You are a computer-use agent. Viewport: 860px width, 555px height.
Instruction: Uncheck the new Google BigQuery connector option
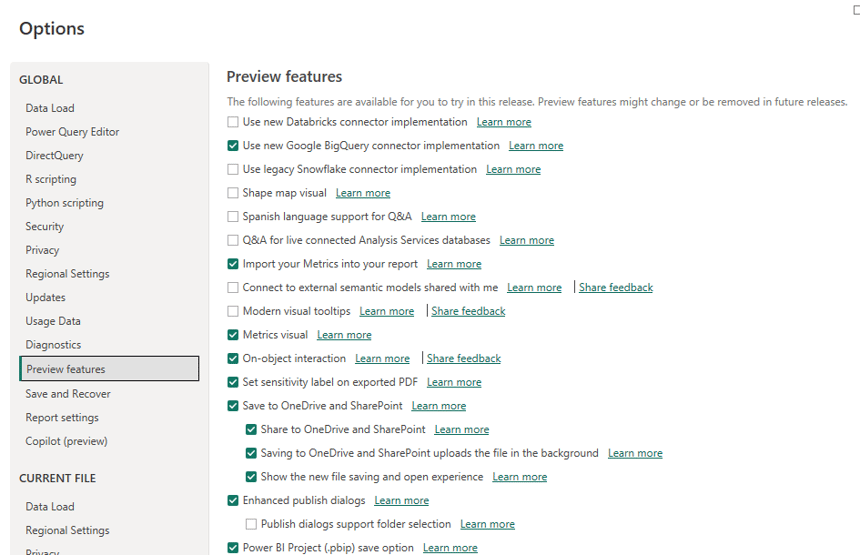(x=233, y=146)
